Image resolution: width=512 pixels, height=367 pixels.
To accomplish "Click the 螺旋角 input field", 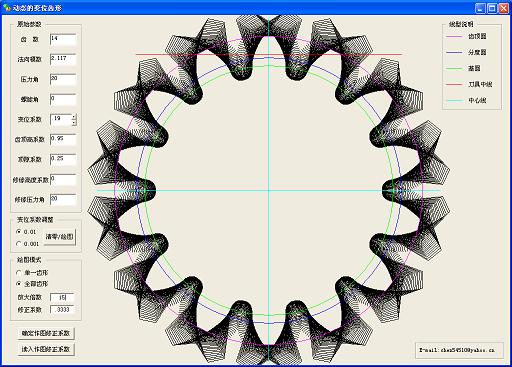I will click(63, 99).
